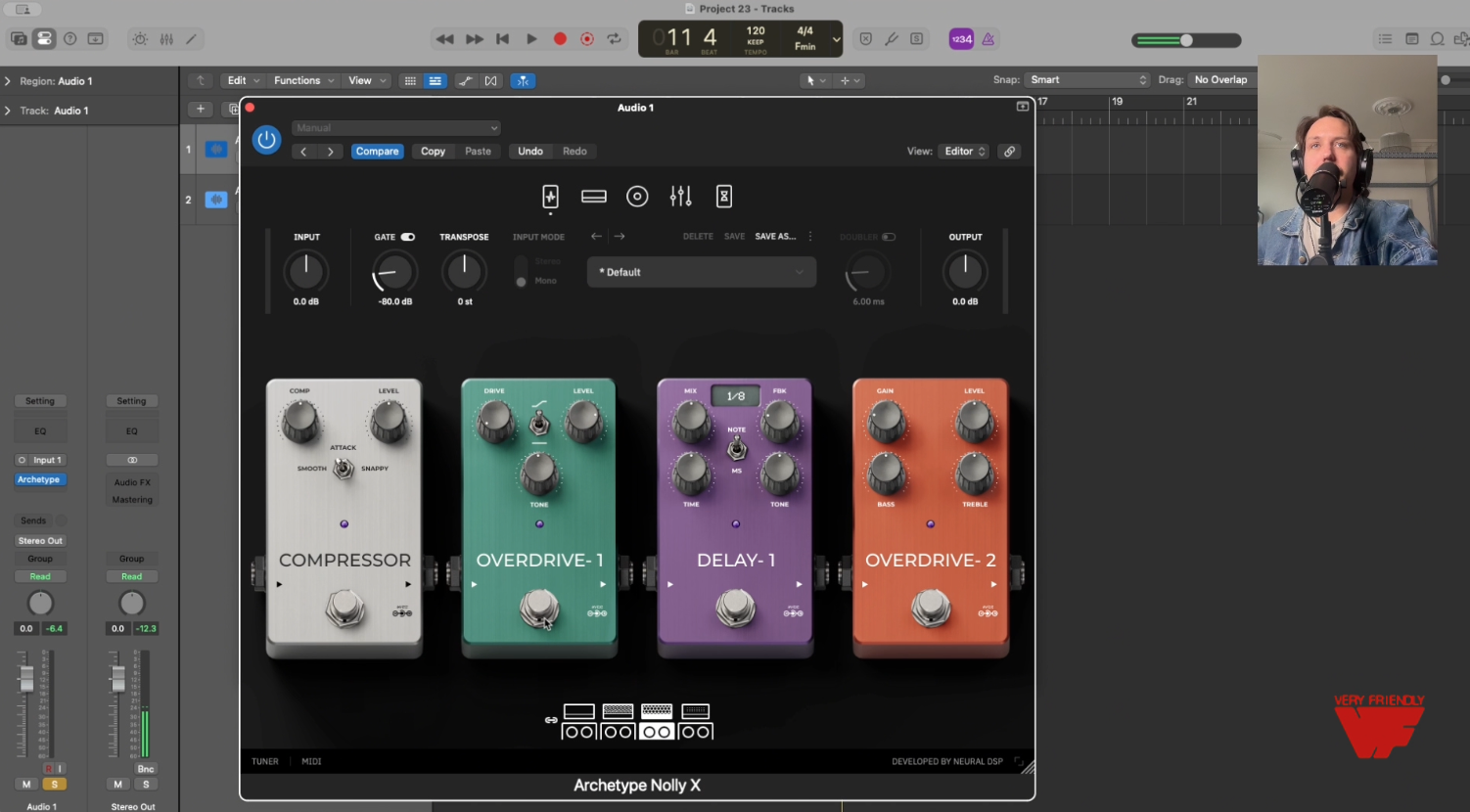The width and height of the screenshot is (1470, 812).
Task: Click the Stereo Out channel volume fader
Action: [x=118, y=679]
